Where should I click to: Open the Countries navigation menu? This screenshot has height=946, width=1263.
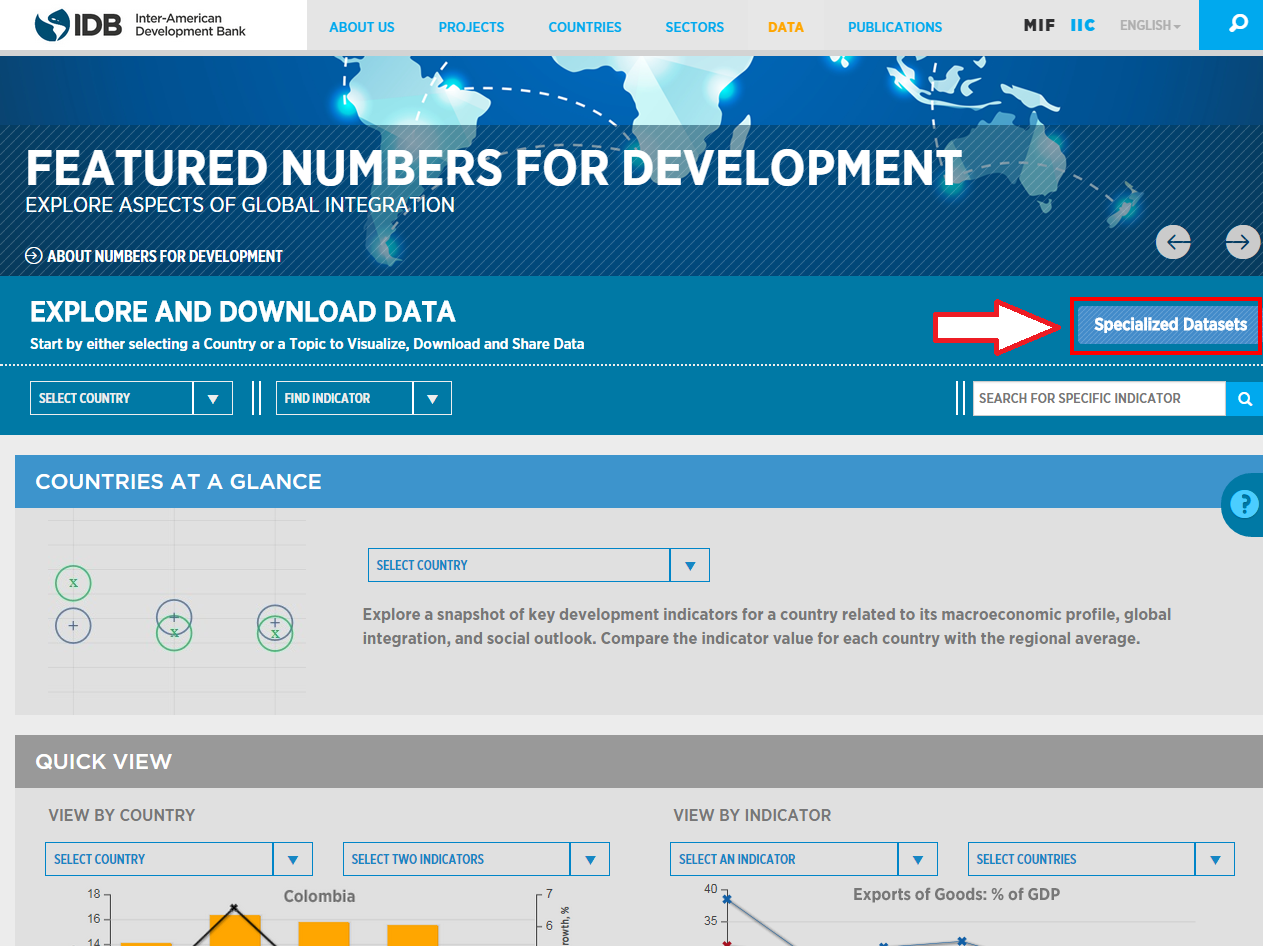pyautogui.click(x=584, y=27)
